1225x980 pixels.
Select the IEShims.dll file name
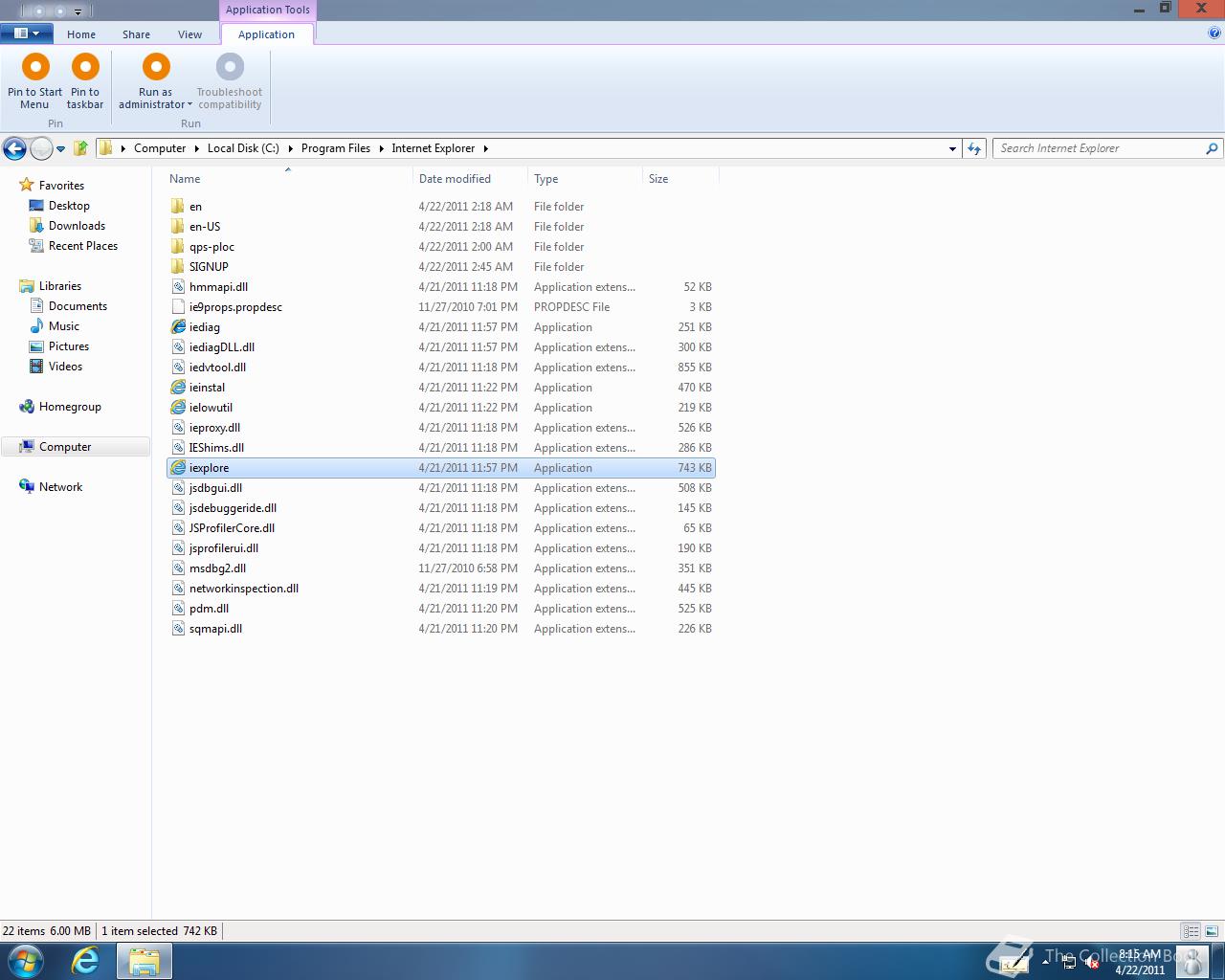point(216,448)
